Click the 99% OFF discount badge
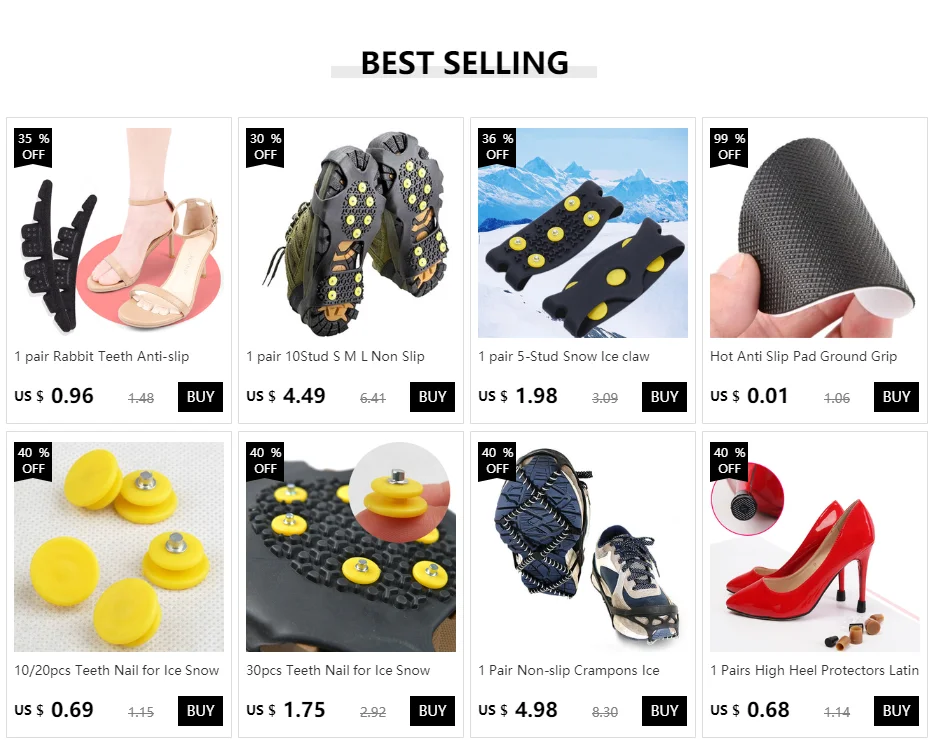The height and width of the screenshot is (749, 932). [729, 147]
